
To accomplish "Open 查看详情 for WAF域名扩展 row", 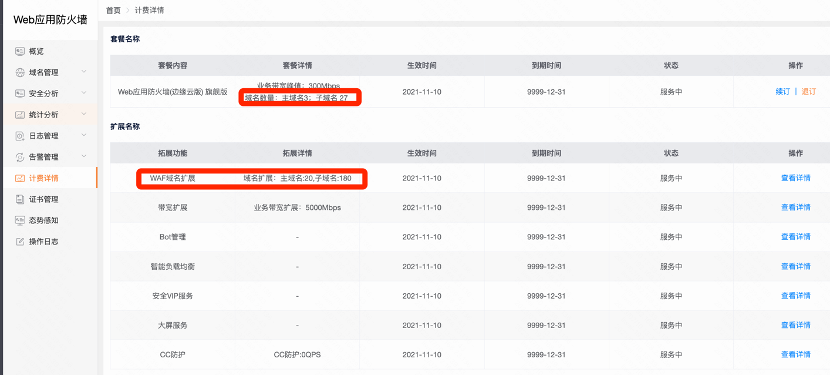I will 796,178.
